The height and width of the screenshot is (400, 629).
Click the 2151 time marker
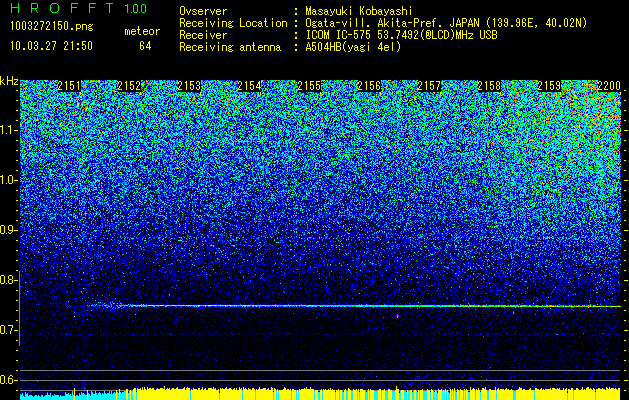tap(69, 86)
